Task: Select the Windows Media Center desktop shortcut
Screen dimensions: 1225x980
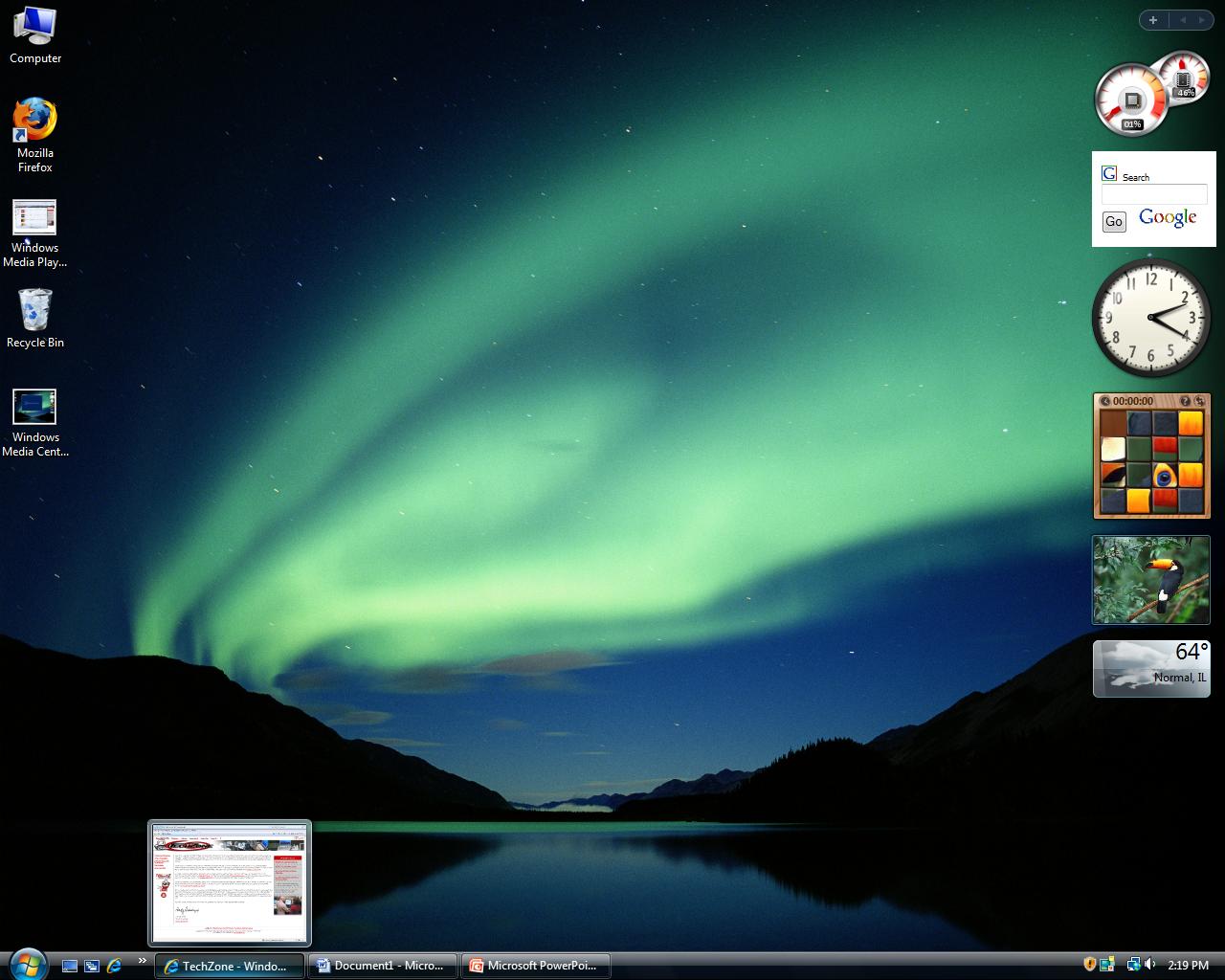Action: click(x=35, y=423)
